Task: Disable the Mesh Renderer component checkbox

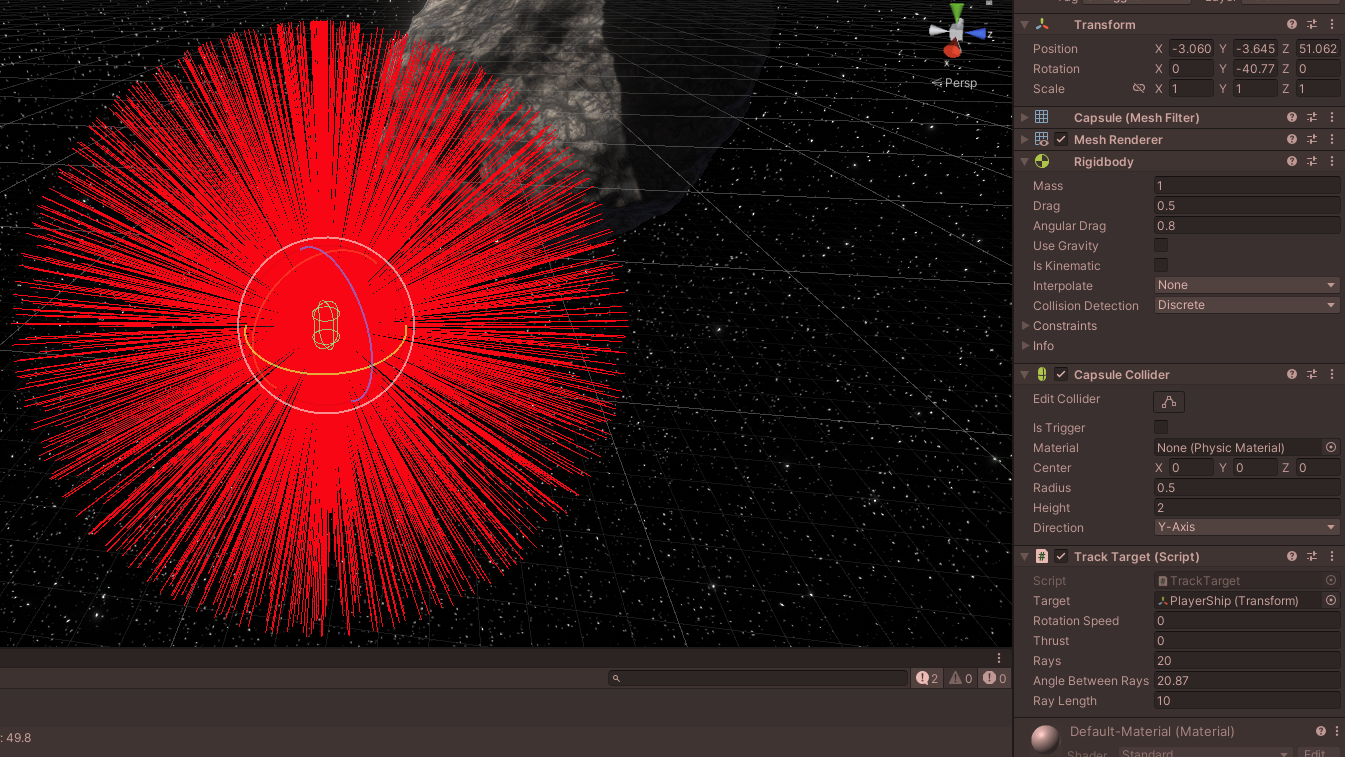Action: tap(1061, 140)
